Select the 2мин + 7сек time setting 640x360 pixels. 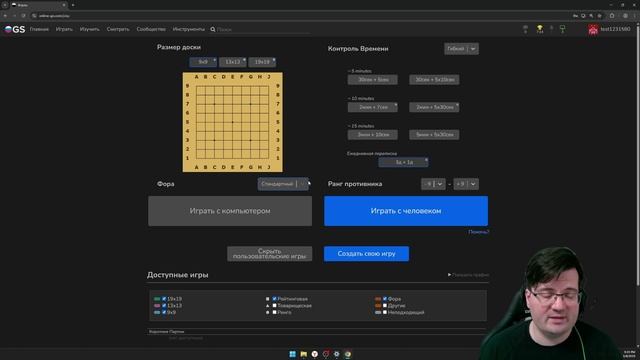(x=373, y=107)
